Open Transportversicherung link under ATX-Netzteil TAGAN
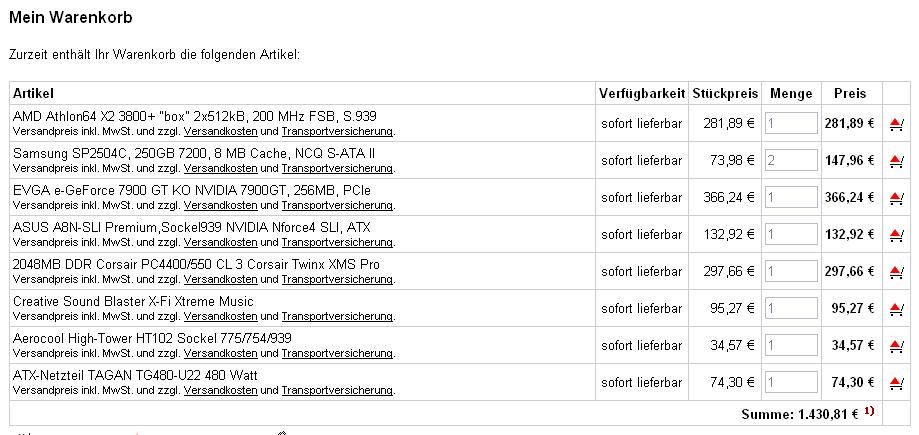Screen dimensions: 919x435 (337, 390)
